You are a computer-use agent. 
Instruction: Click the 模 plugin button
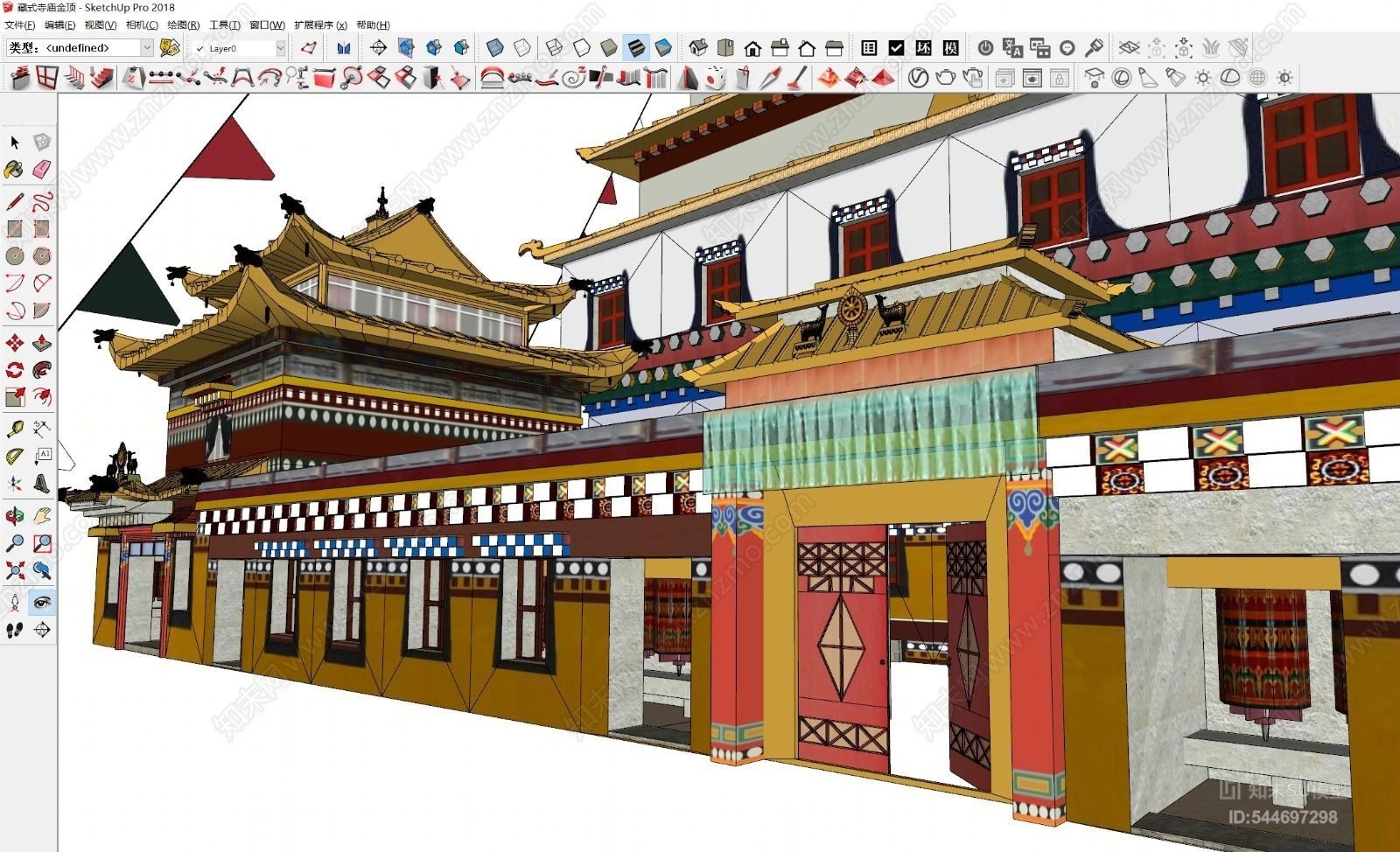(951, 47)
